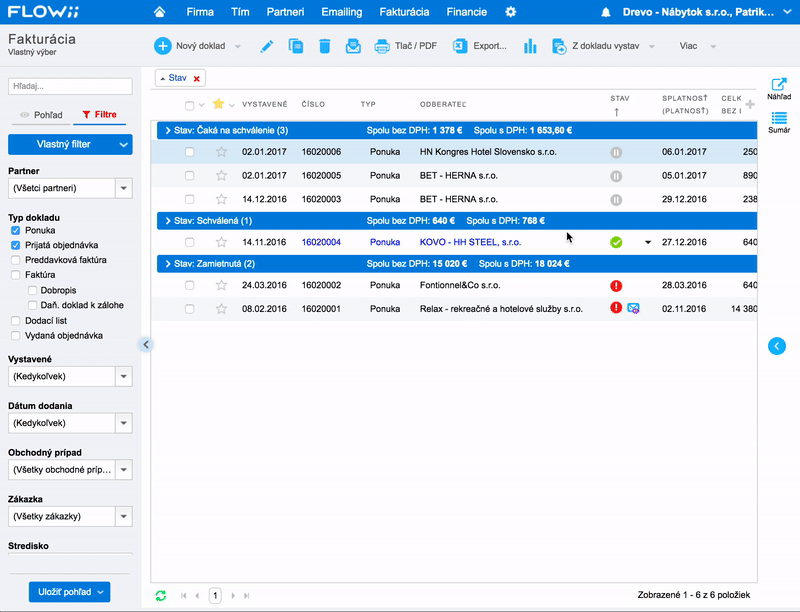Click the Export excel button
800x612 pixels.
pos(480,46)
